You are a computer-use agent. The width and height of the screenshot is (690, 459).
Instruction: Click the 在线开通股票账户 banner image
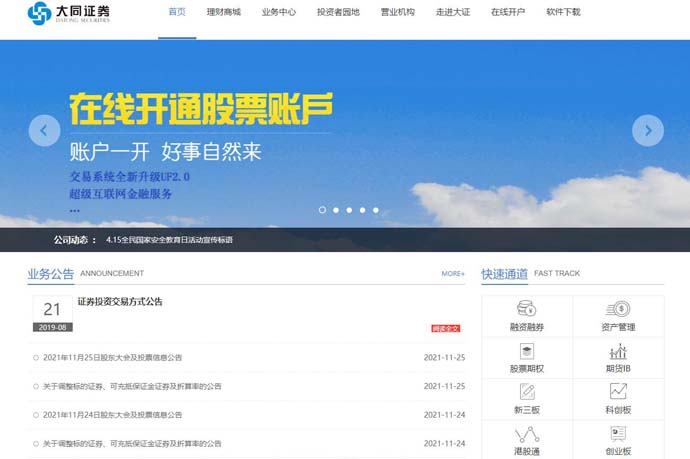click(201, 108)
